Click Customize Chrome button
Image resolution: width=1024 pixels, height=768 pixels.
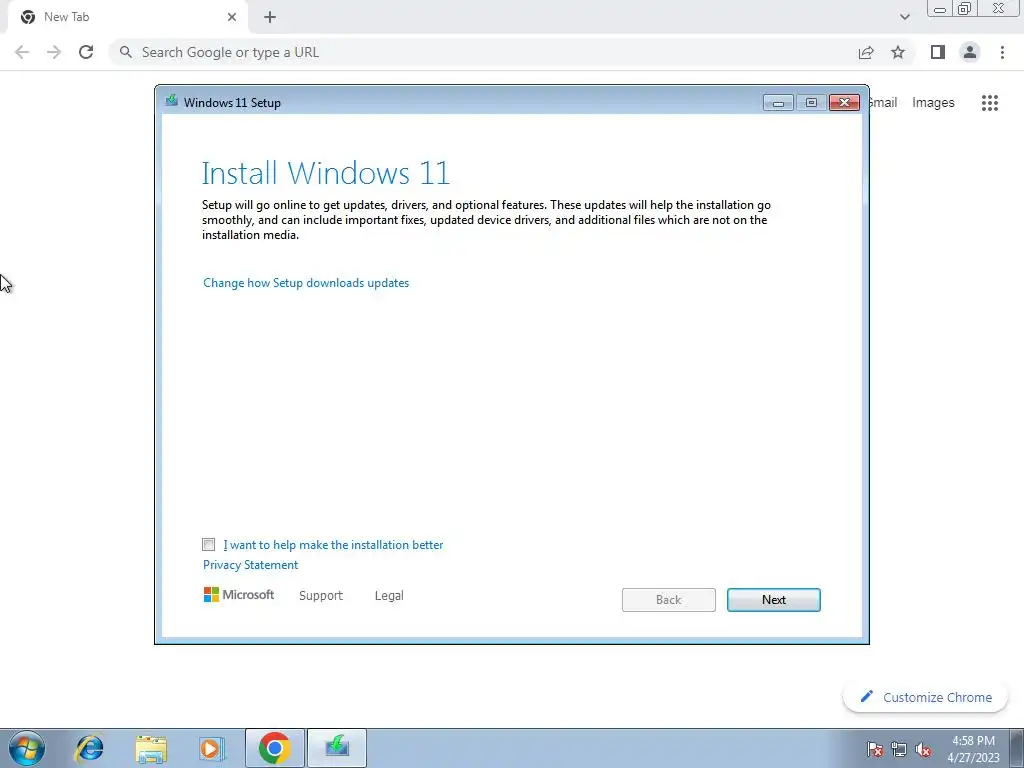click(x=925, y=697)
